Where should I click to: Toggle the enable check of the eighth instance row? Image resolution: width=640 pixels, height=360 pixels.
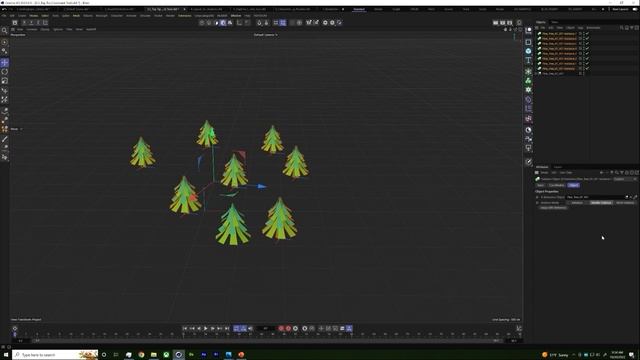[x=587, y=69]
